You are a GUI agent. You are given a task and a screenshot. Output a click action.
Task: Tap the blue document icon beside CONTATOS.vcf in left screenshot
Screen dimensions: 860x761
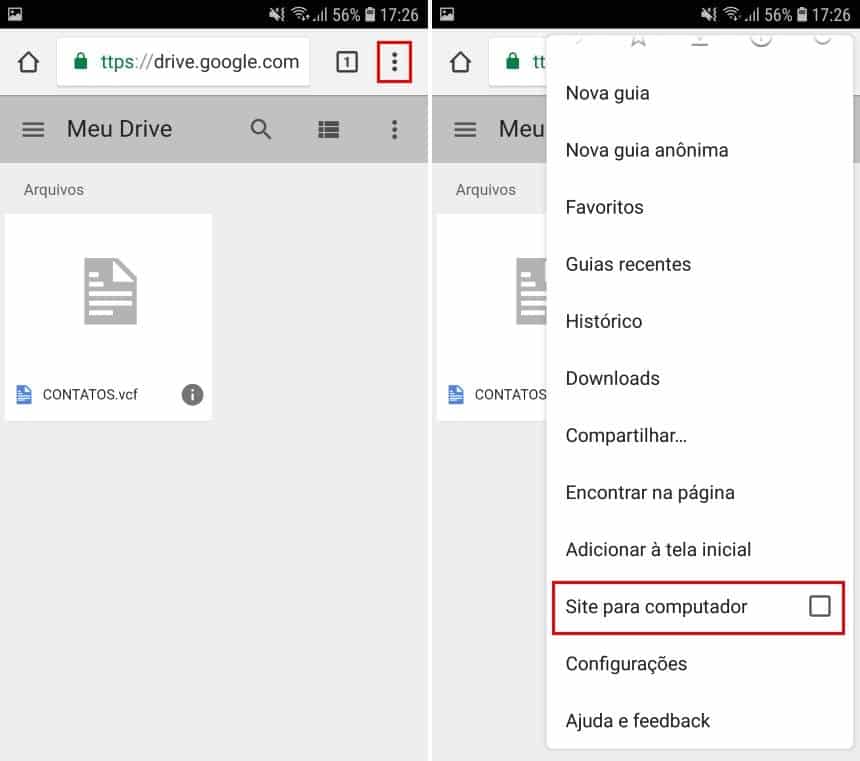click(x=24, y=394)
